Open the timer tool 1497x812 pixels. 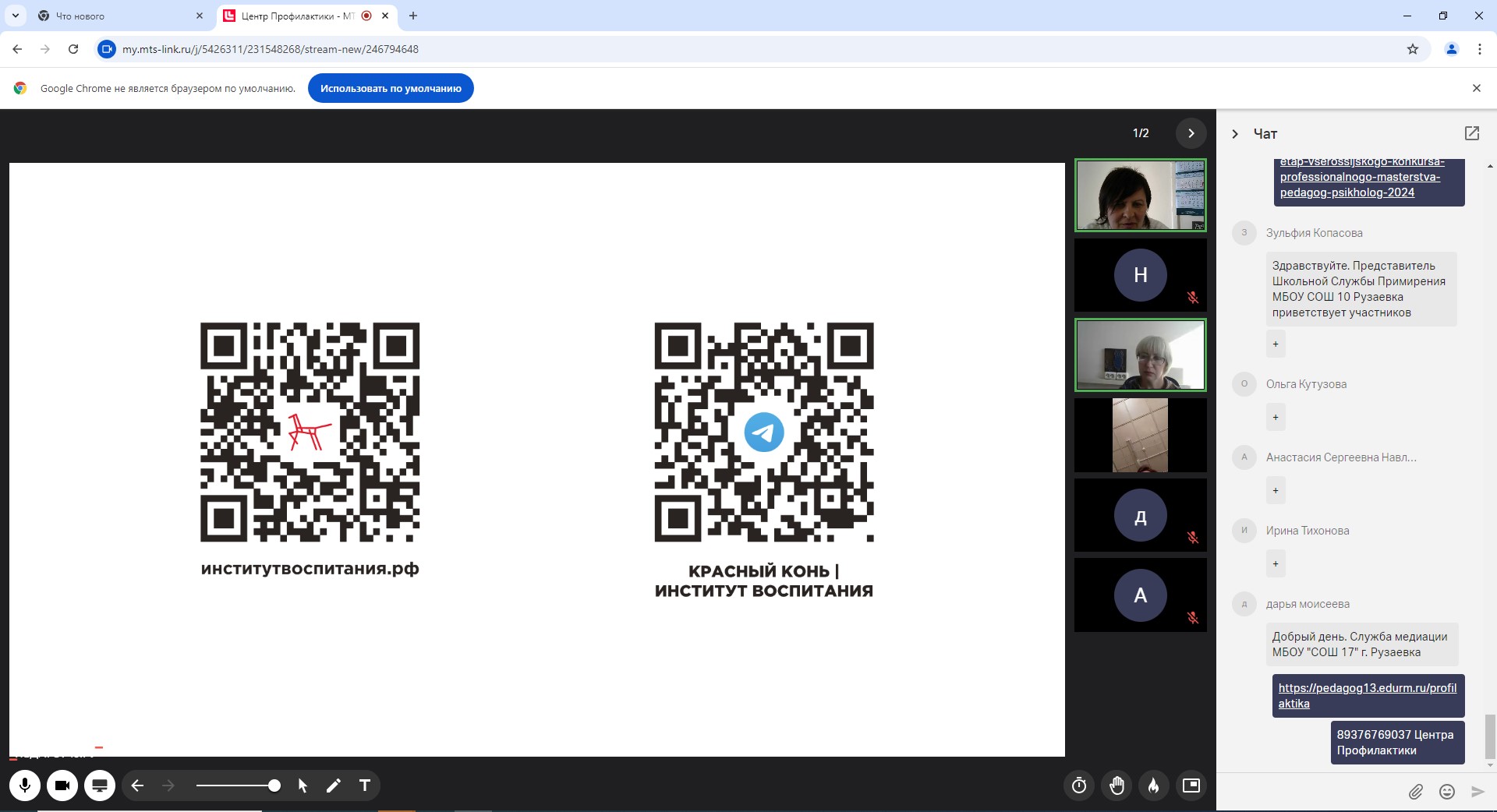pyautogui.click(x=1079, y=786)
